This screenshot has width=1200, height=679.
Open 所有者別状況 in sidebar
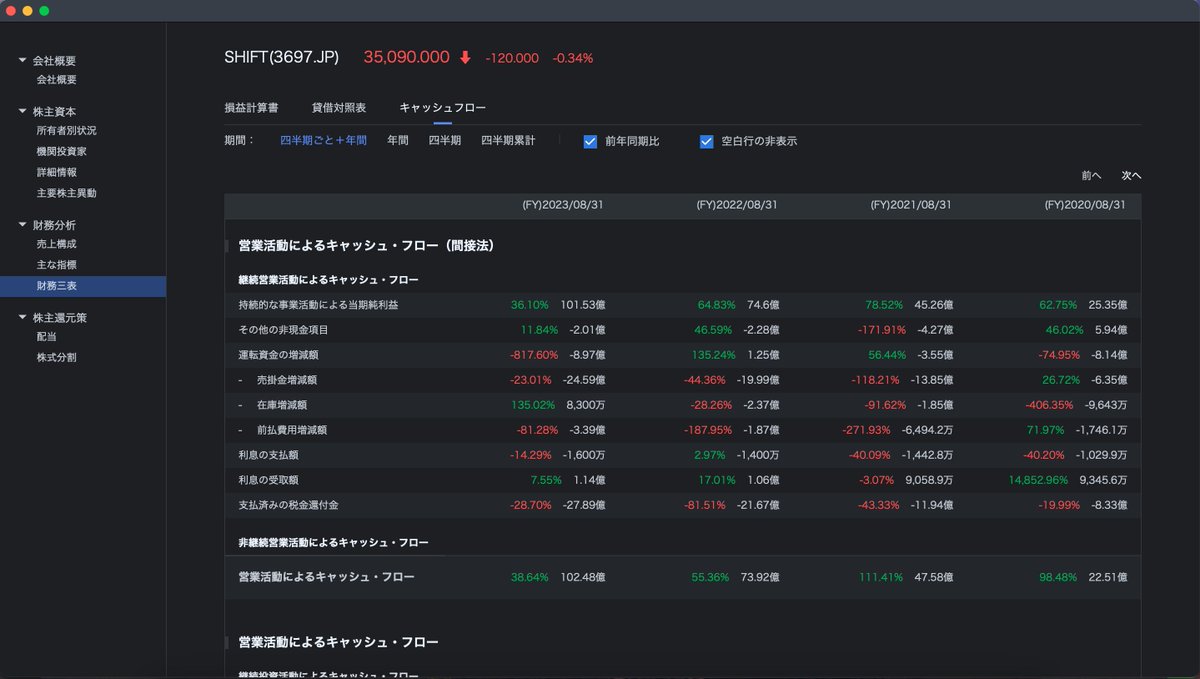pos(66,131)
